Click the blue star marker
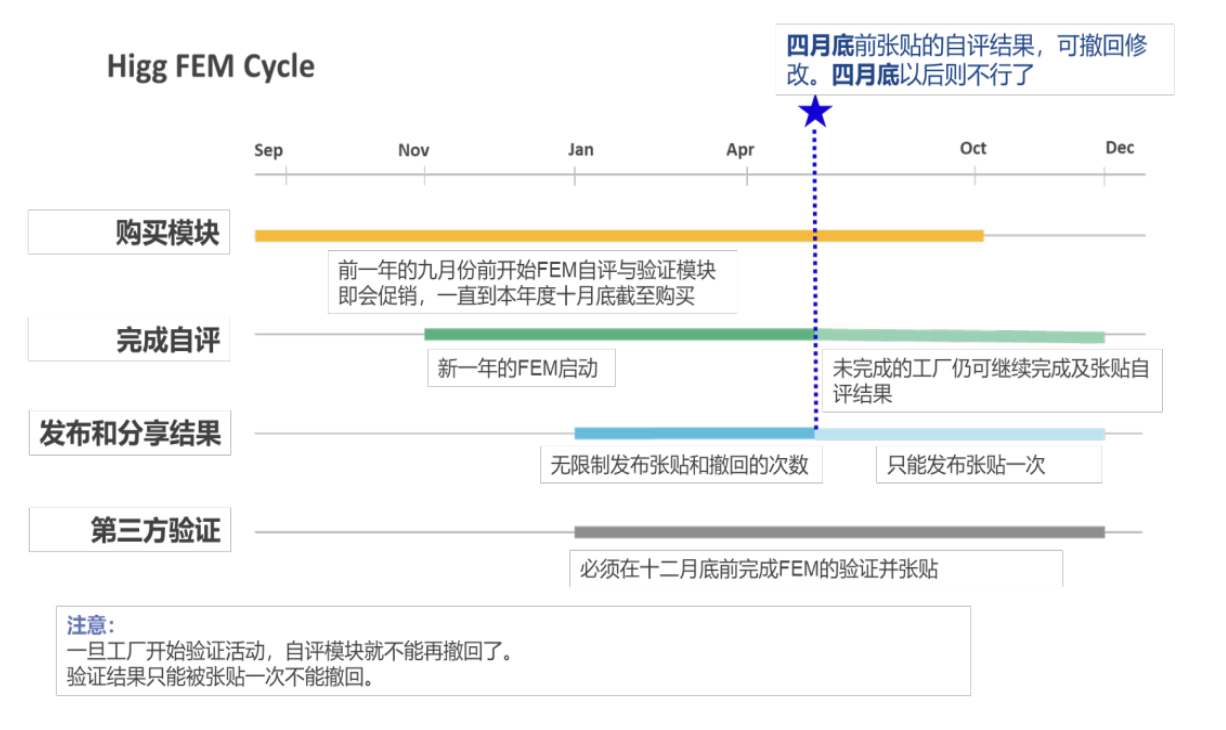This screenshot has height=730, width=1226. pyautogui.click(x=816, y=111)
